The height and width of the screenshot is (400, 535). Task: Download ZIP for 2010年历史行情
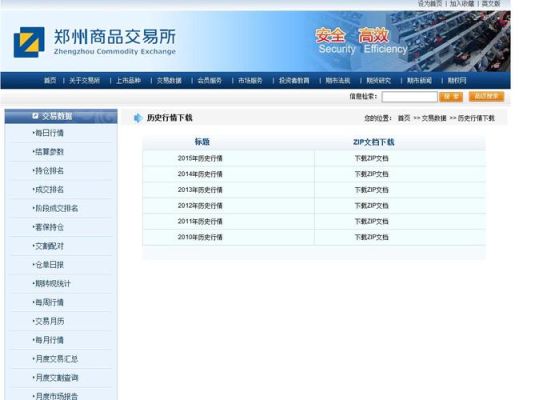[x=372, y=237]
